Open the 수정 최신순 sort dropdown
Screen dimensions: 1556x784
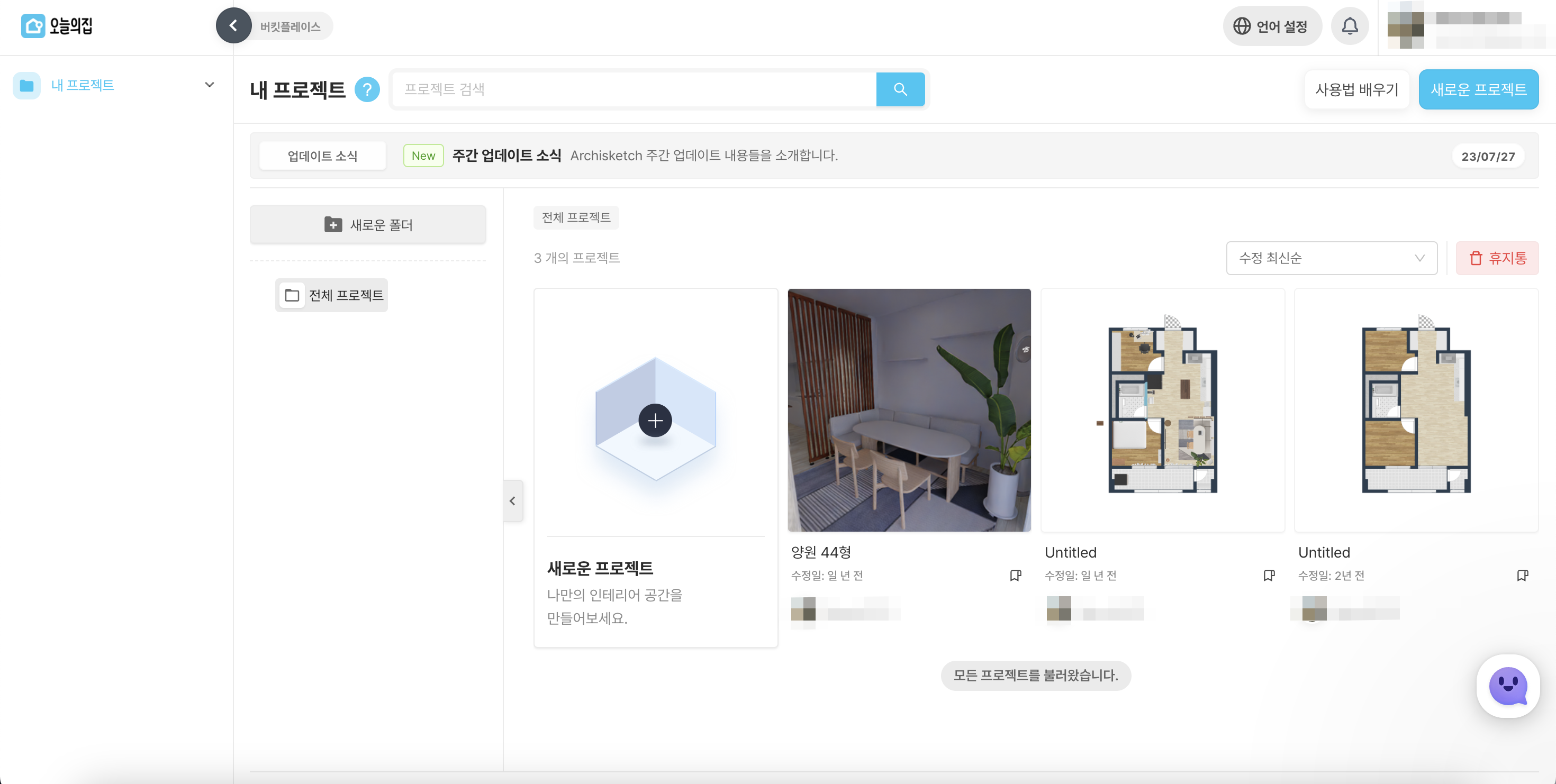click(x=1331, y=258)
